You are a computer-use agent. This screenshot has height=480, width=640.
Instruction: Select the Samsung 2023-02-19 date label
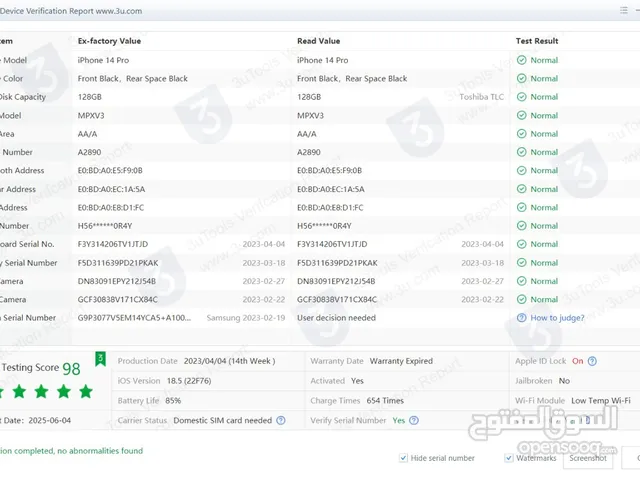click(246, 318)
